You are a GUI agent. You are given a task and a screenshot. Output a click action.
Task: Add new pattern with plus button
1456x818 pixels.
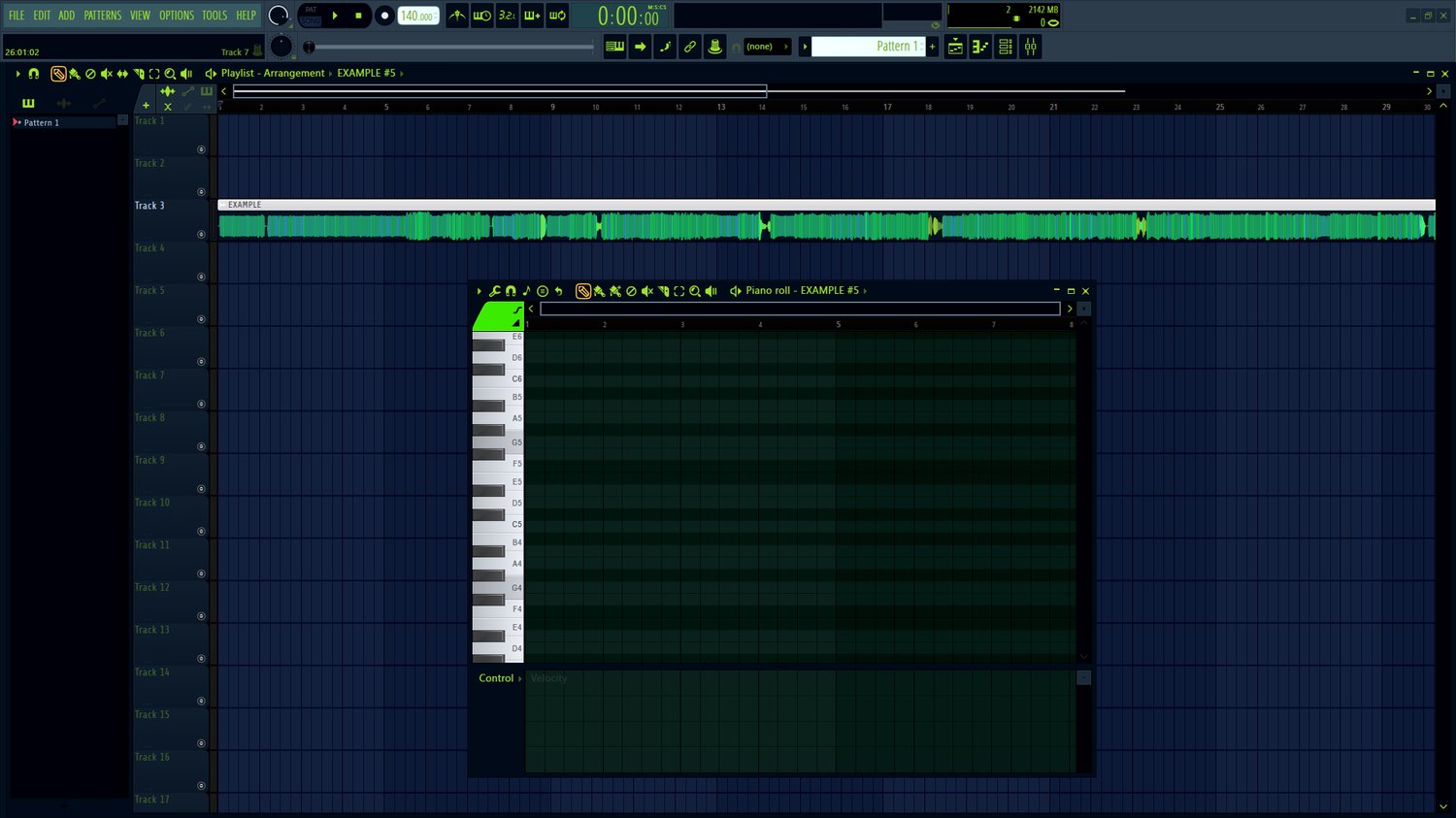pyautogui.click(x=932, y=46)
